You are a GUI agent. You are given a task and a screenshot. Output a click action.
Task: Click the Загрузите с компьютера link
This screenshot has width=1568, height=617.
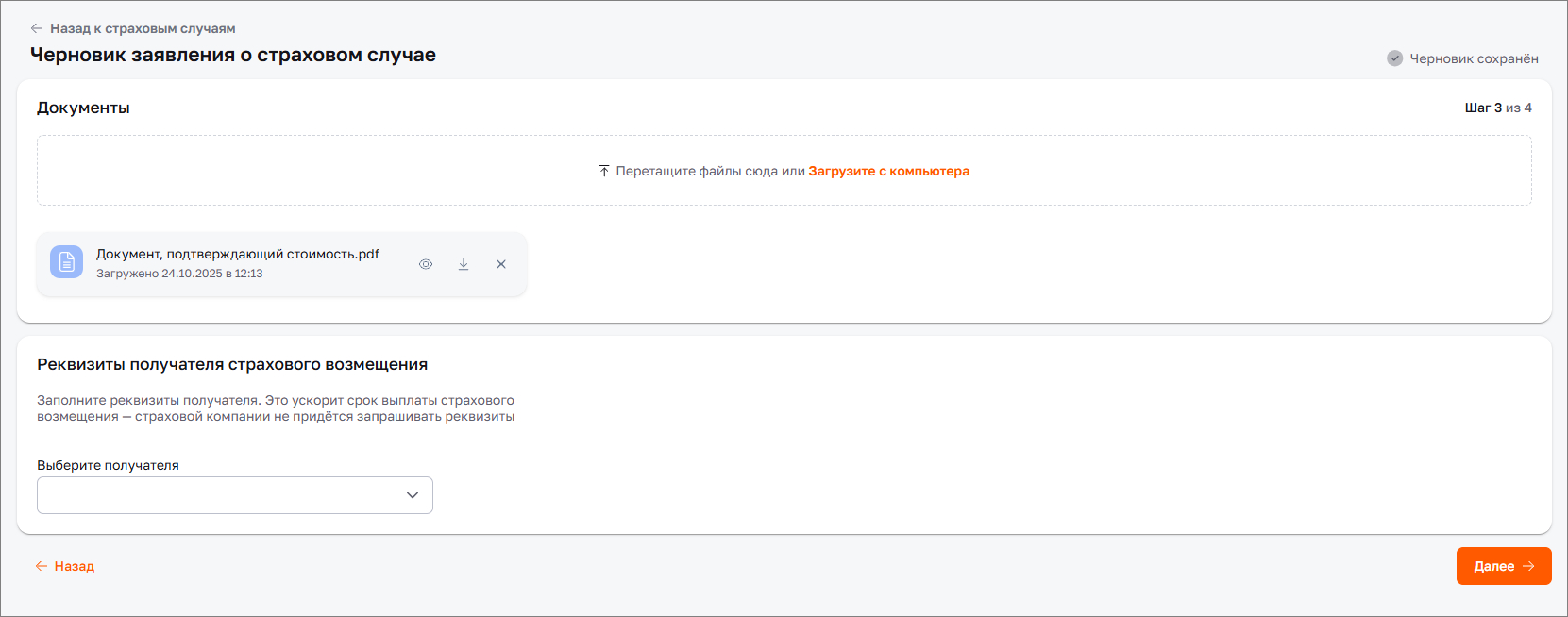point(888,171)
